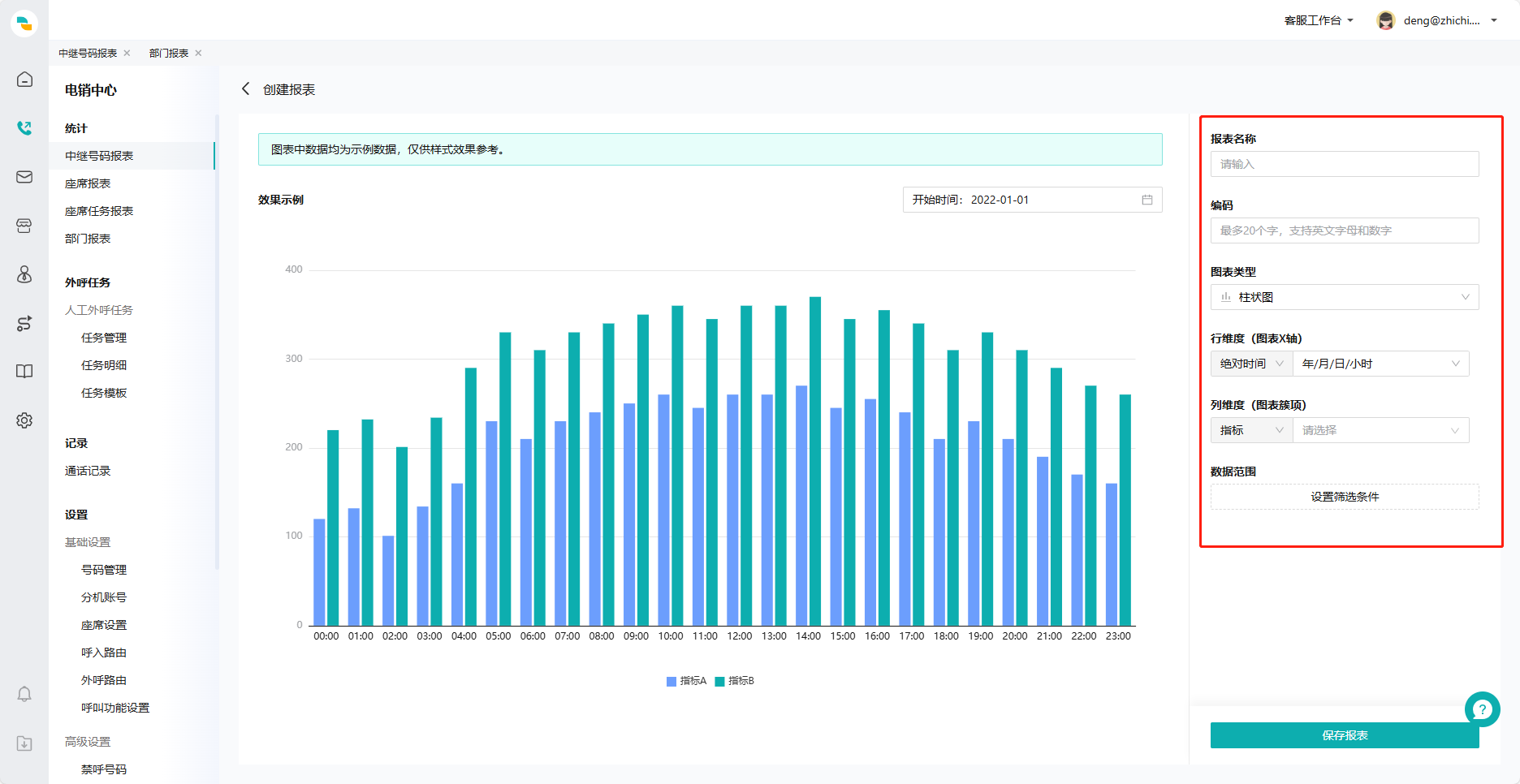The image size is (1520, 784).
Task: Click the 报表名称 input field
Action: click(1345, 164)
